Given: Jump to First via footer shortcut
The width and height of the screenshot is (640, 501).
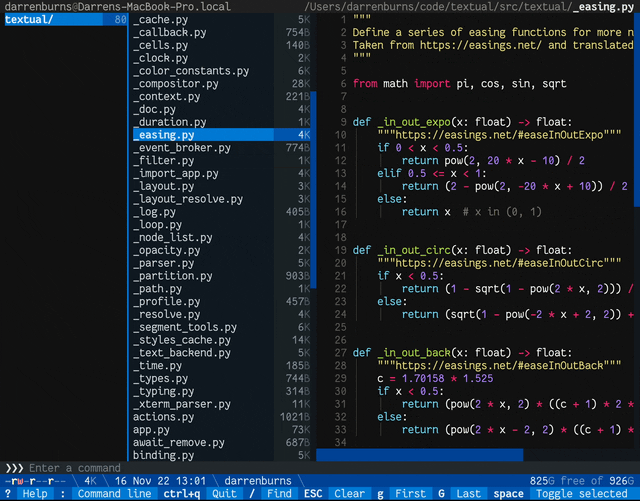Looking at the screenshot, I should (x=410, y=494).
